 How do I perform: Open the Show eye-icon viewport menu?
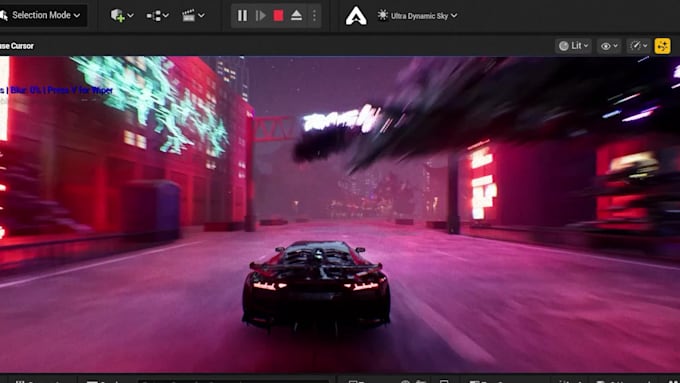click(x=609, y=46)
